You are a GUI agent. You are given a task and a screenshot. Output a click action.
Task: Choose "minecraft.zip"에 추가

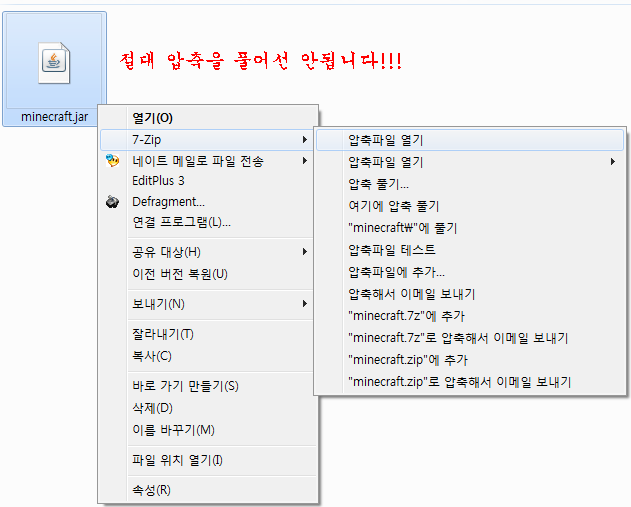470,360
